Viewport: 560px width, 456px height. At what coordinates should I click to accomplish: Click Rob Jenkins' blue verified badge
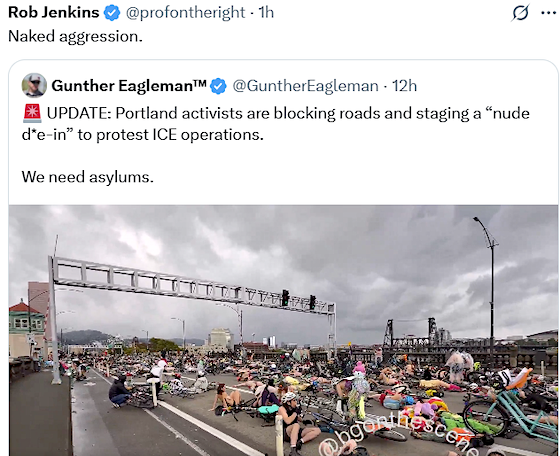(112, 13)
